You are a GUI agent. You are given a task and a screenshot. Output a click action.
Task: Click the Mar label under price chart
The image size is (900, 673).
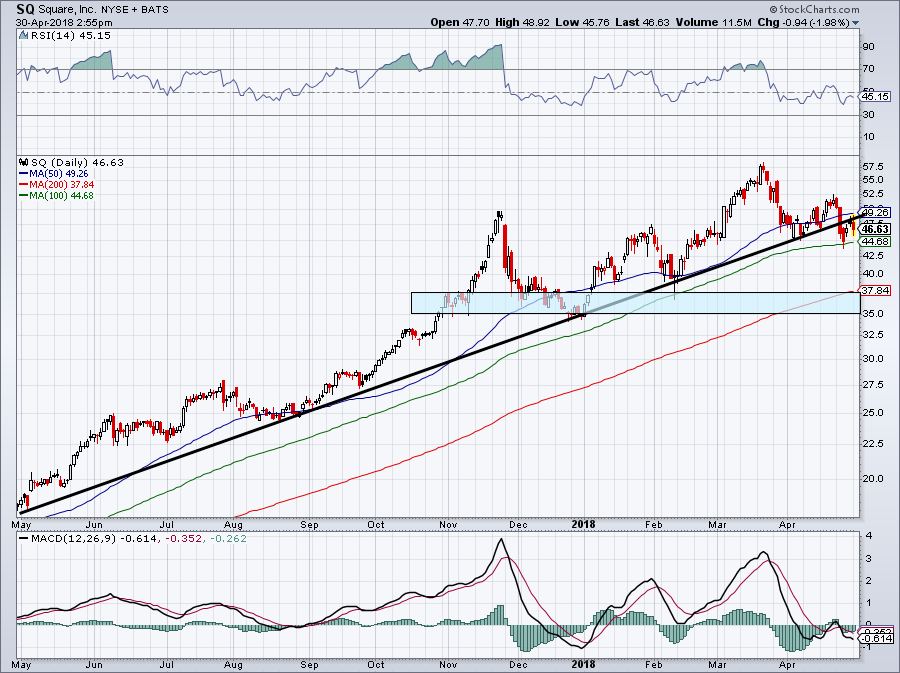tap(717, 524)
